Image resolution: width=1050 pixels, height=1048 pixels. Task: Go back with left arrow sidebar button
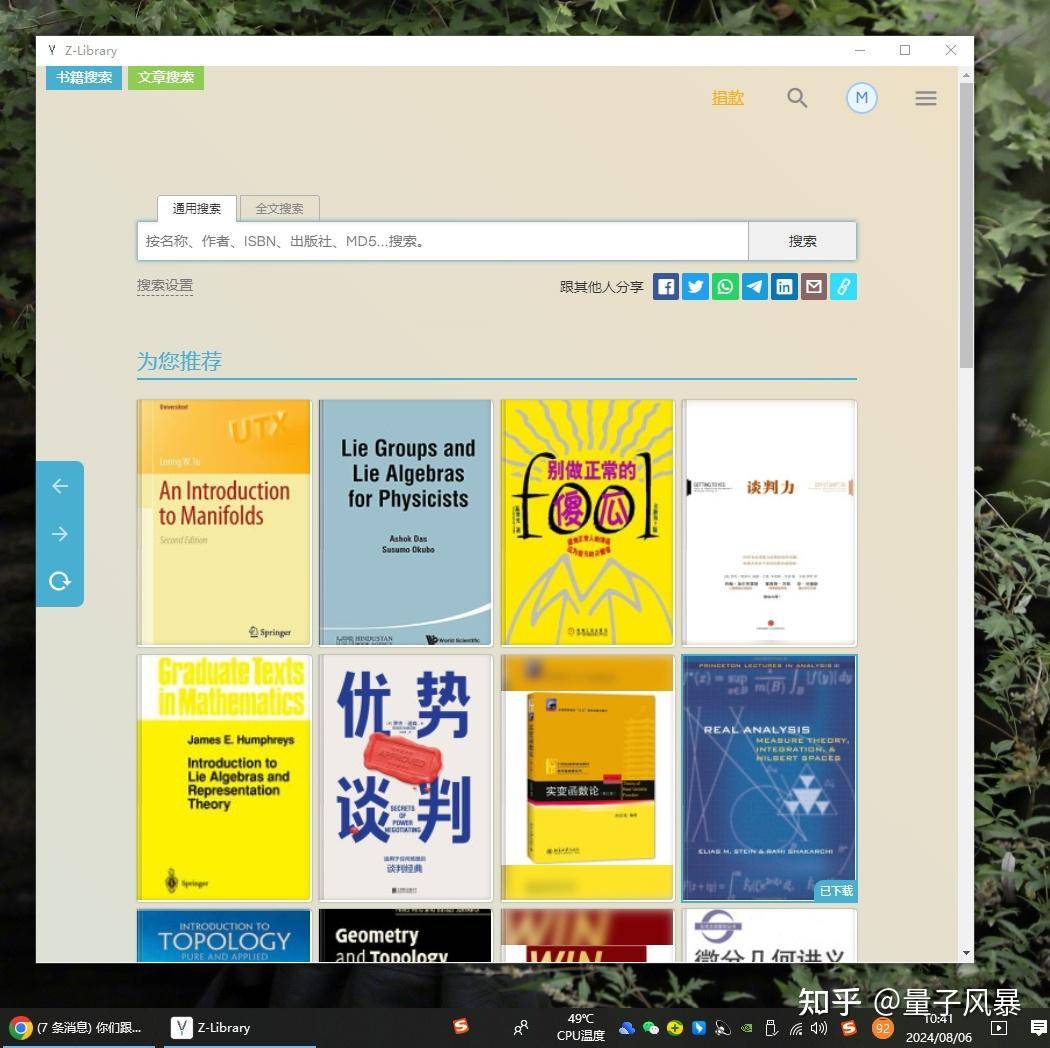(x=60, y=485)
